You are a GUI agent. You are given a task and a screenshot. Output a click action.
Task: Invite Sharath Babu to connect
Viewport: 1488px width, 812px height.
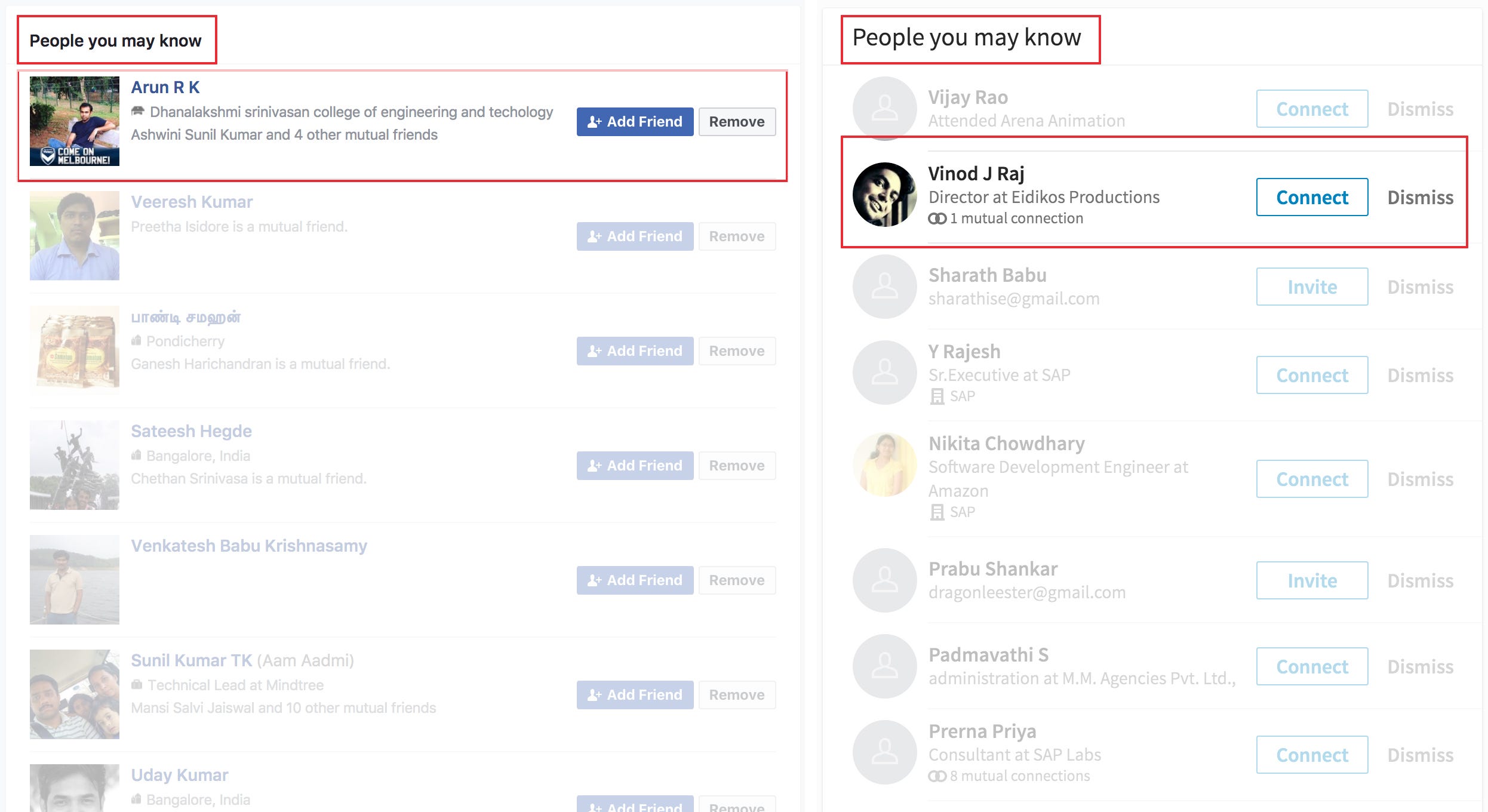coord(1311,287)
